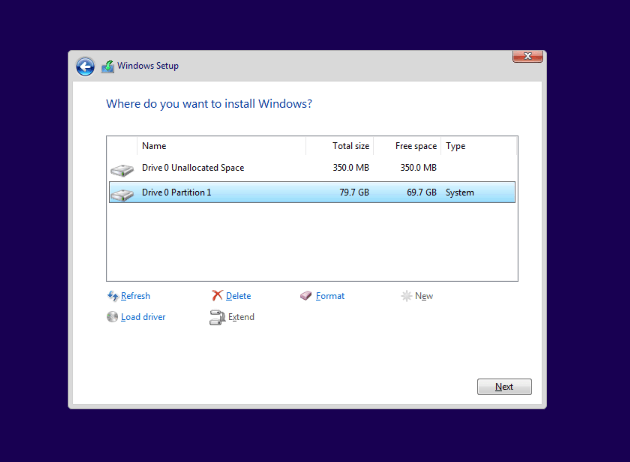Sort by the Free space column header

[415, 146]
